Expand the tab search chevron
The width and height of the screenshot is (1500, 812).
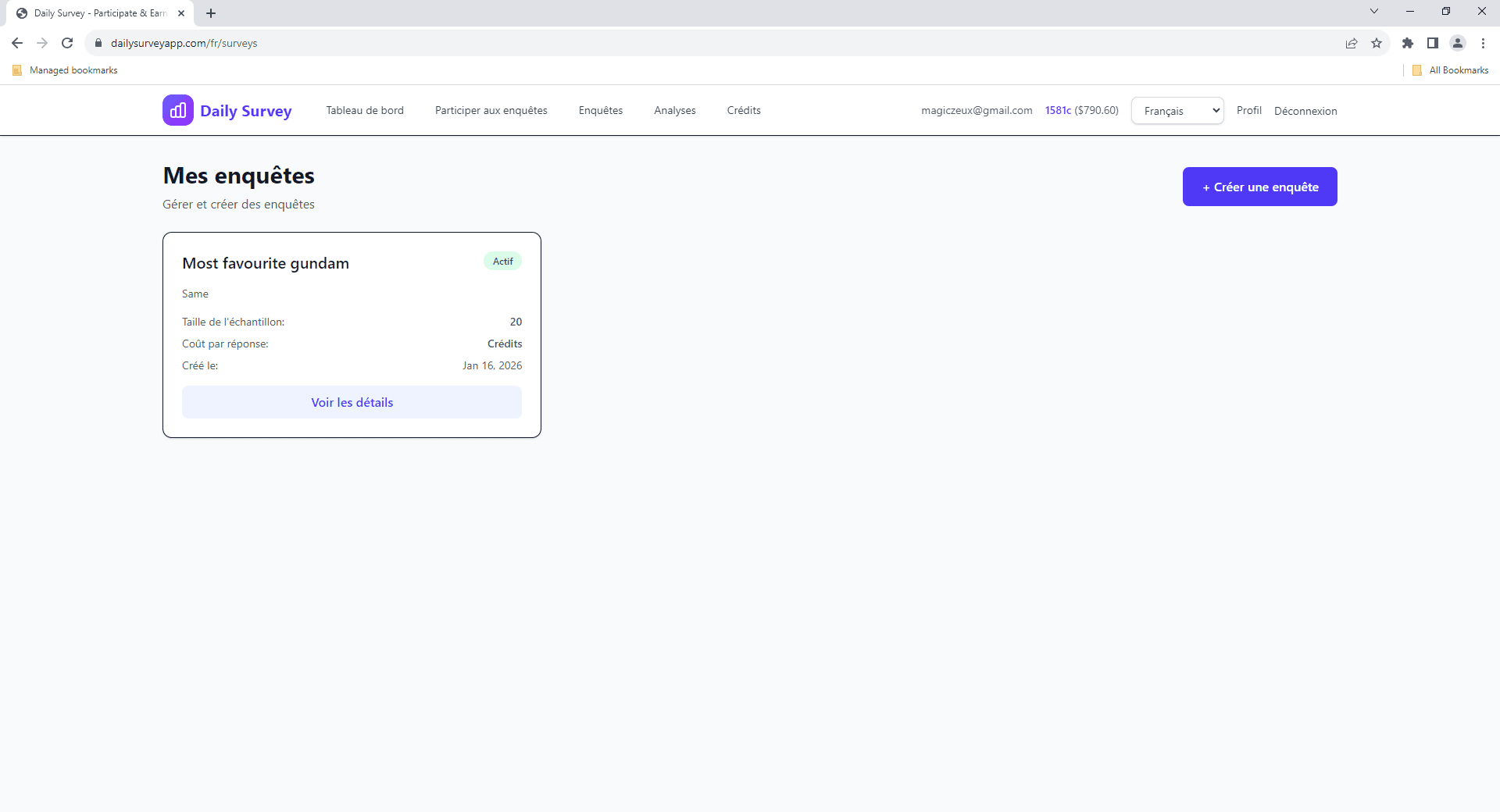[x=1374, y=12]
